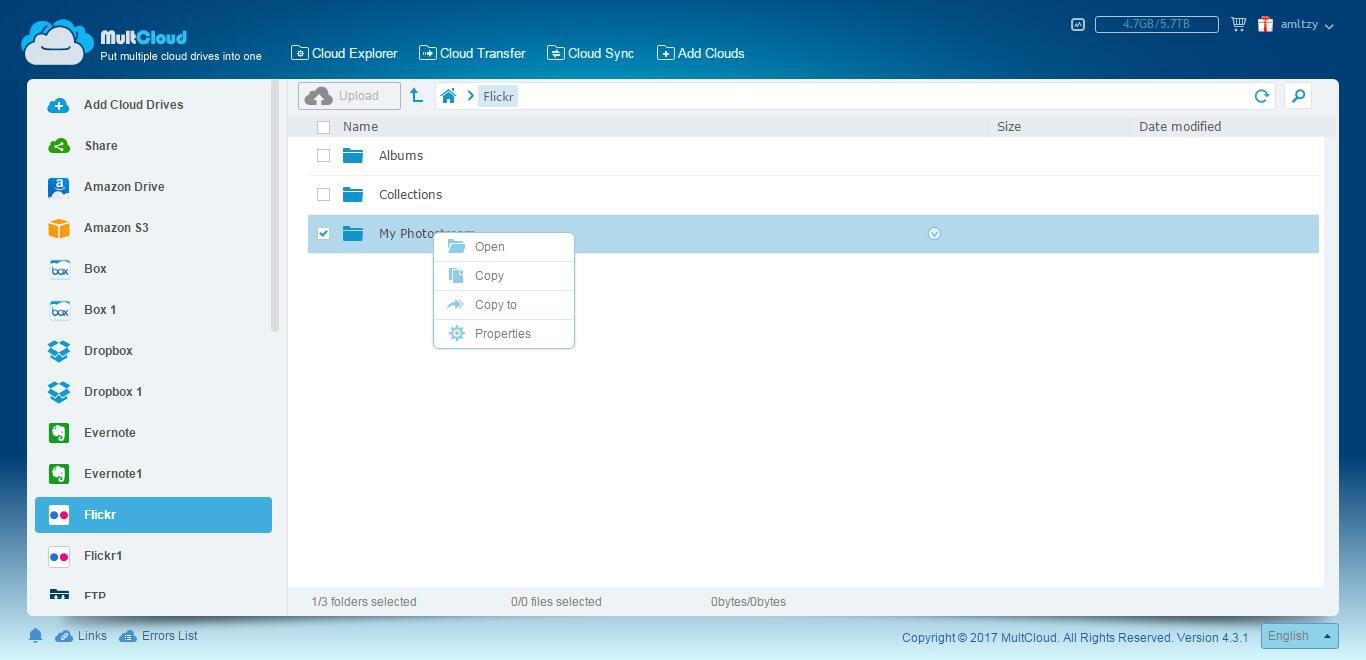Open the Errors List
The image size is (1366, 660).
(158, 636)
